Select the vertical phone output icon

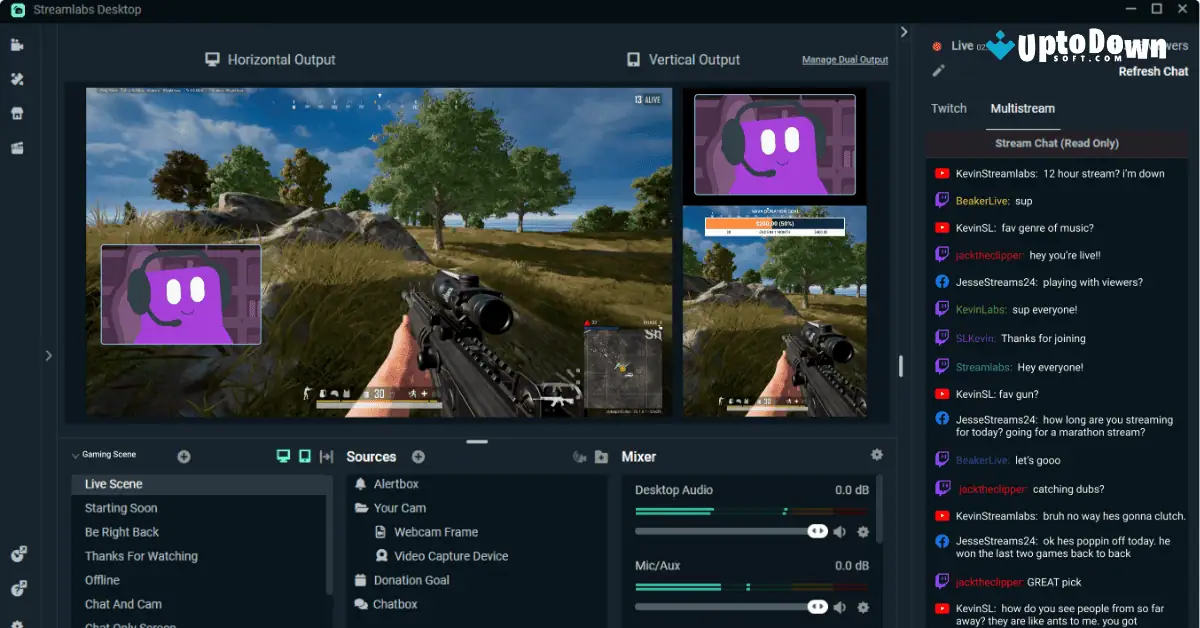305,454
